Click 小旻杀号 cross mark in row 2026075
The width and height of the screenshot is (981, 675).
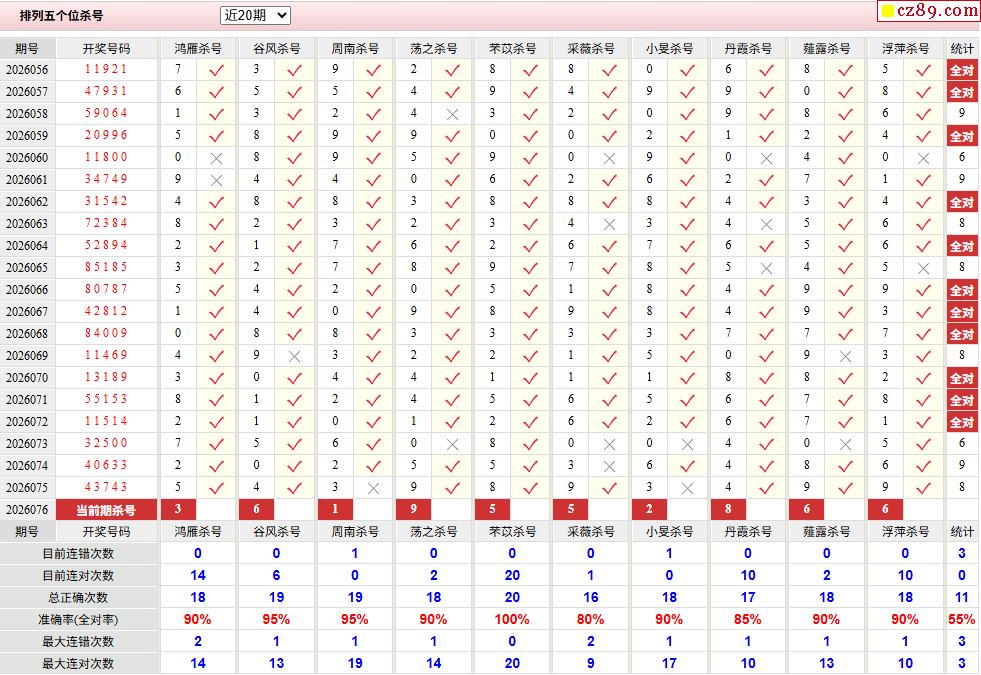(687, 488)
